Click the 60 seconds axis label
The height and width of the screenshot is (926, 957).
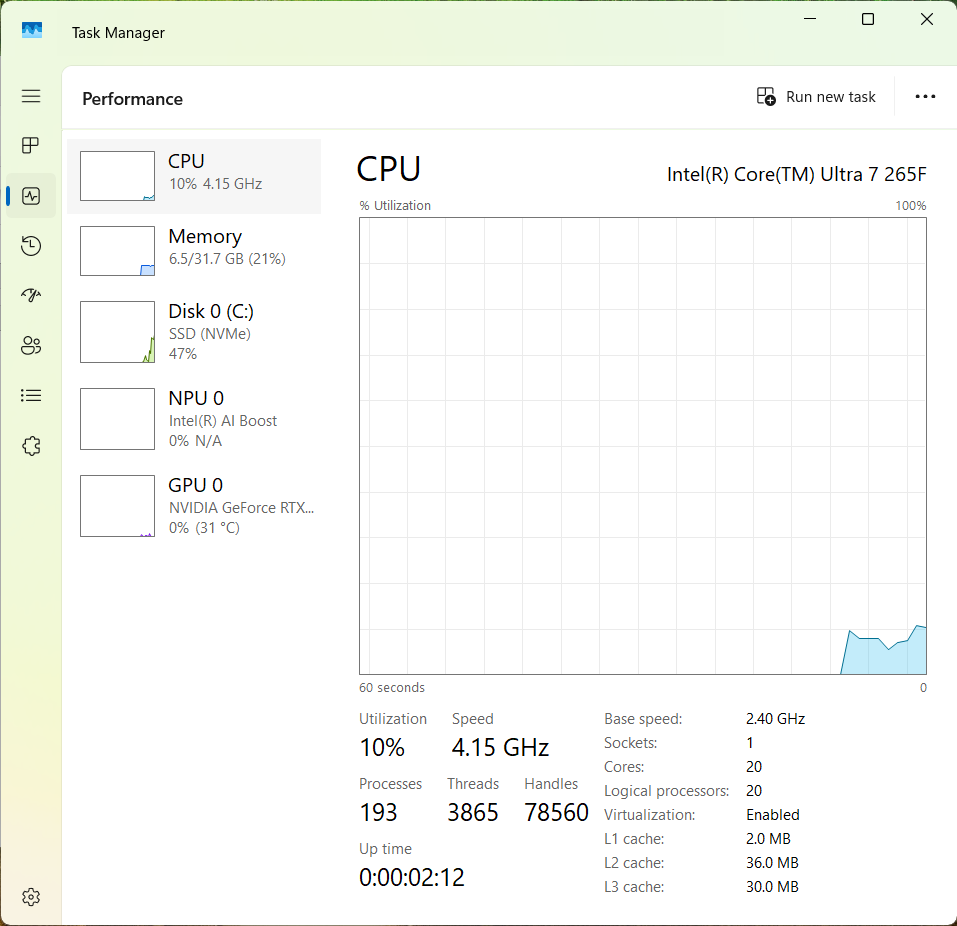point(392,688)
